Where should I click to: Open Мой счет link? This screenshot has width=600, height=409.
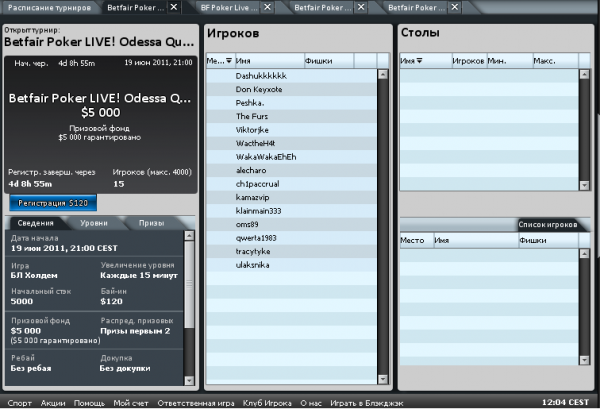pos(131,403)
